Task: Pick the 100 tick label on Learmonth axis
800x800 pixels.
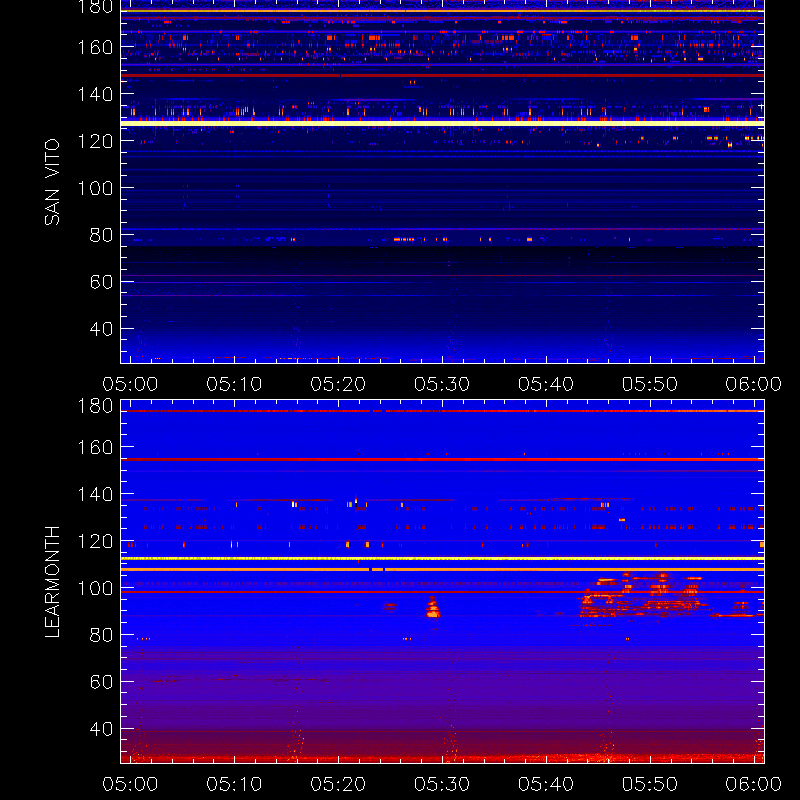Action: [95, 588]
